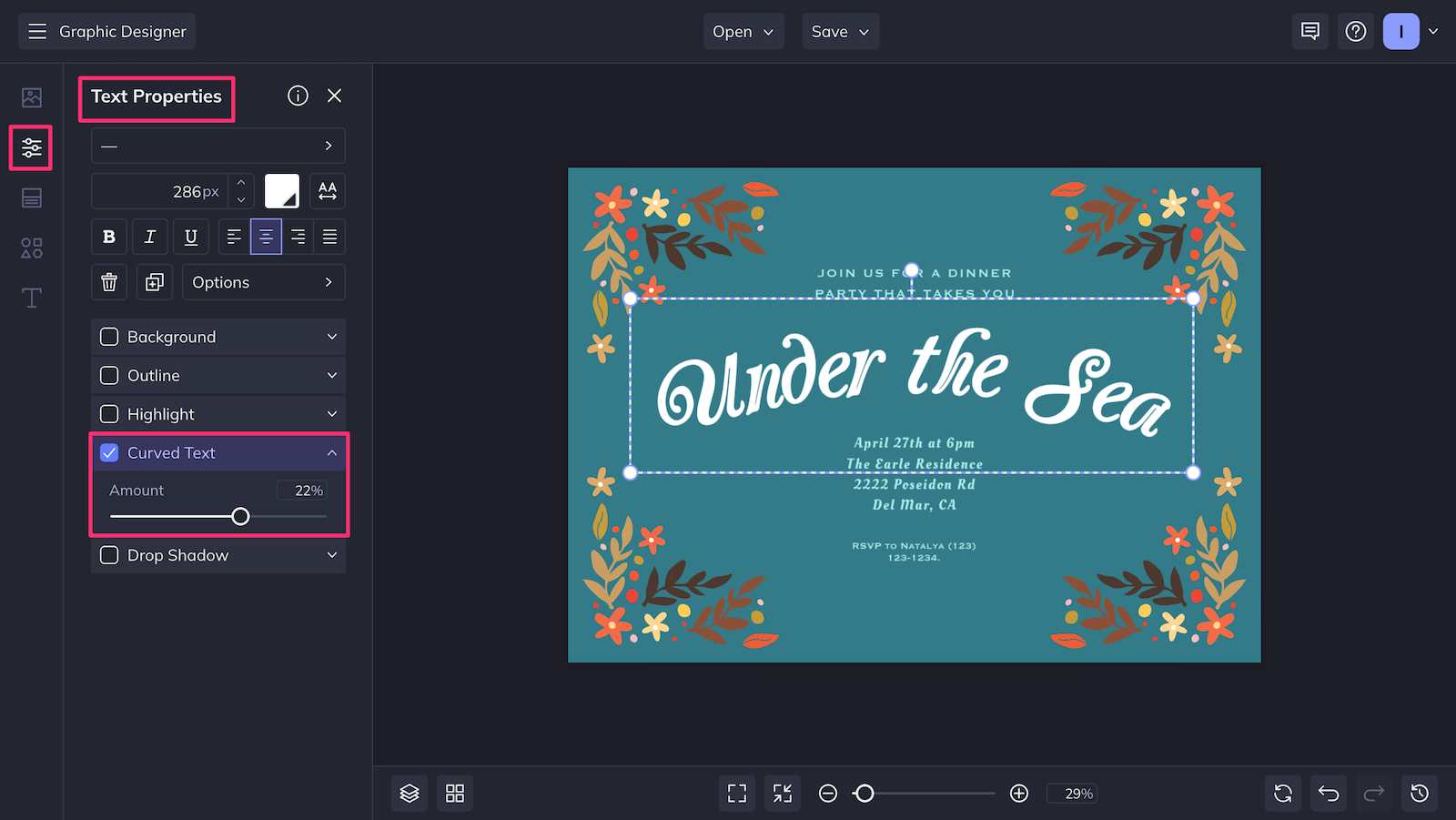Enable the Outline checkbox
The width and height of the screenshot is (1456, 820).
click(108, 375)
